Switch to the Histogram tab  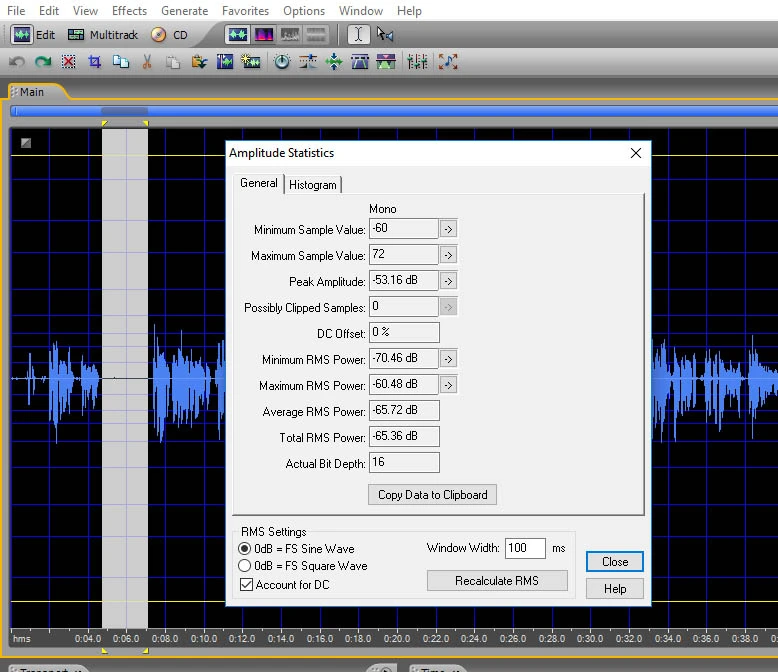click(x=313, y=185)
